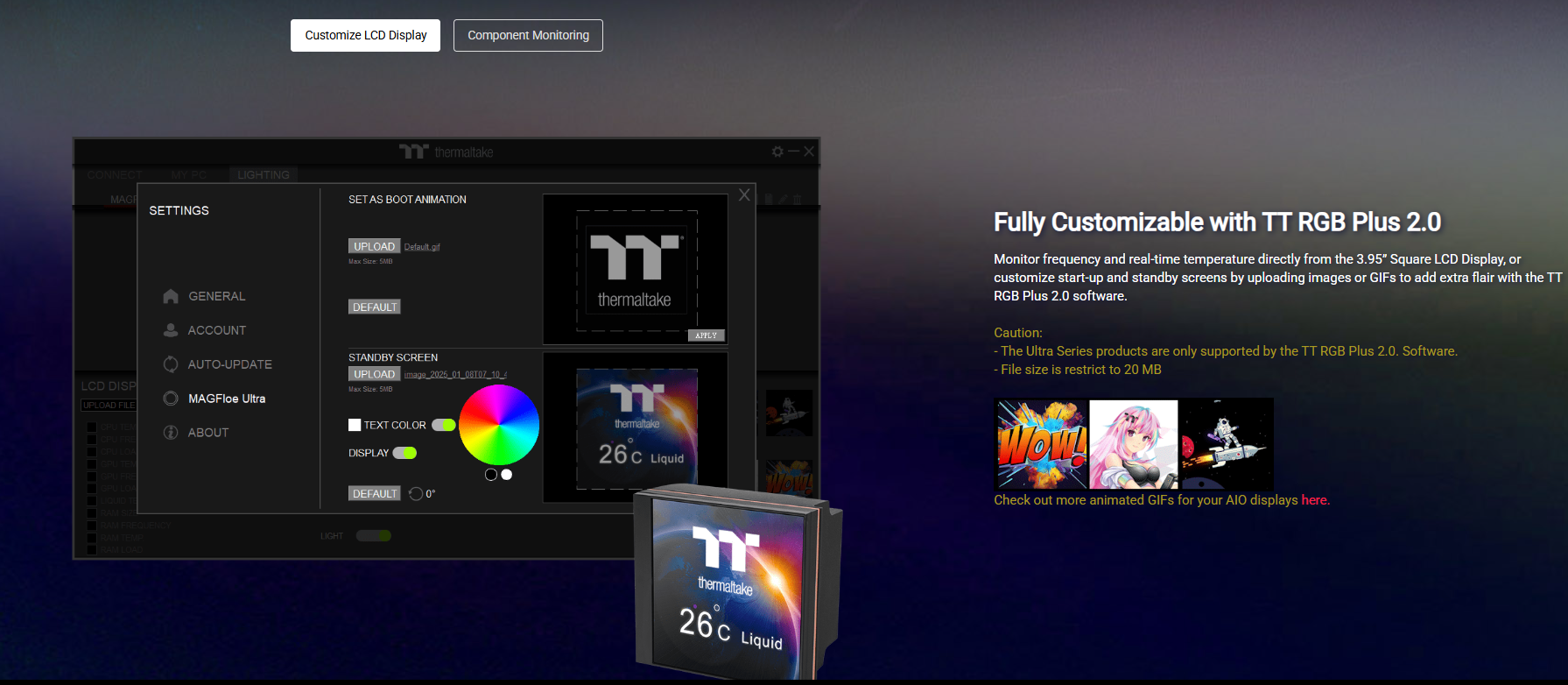Click the rotate icon beside 0°
The image size is (1568, 685).
pos(416,494)
